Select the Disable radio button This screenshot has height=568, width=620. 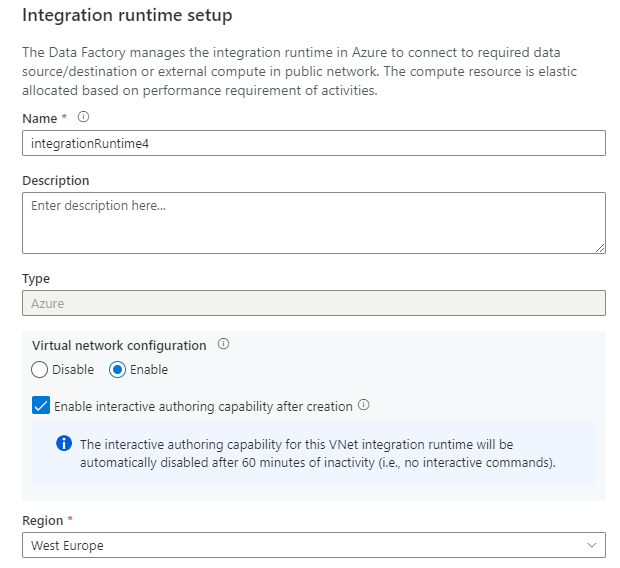click(x=40, y=370)
